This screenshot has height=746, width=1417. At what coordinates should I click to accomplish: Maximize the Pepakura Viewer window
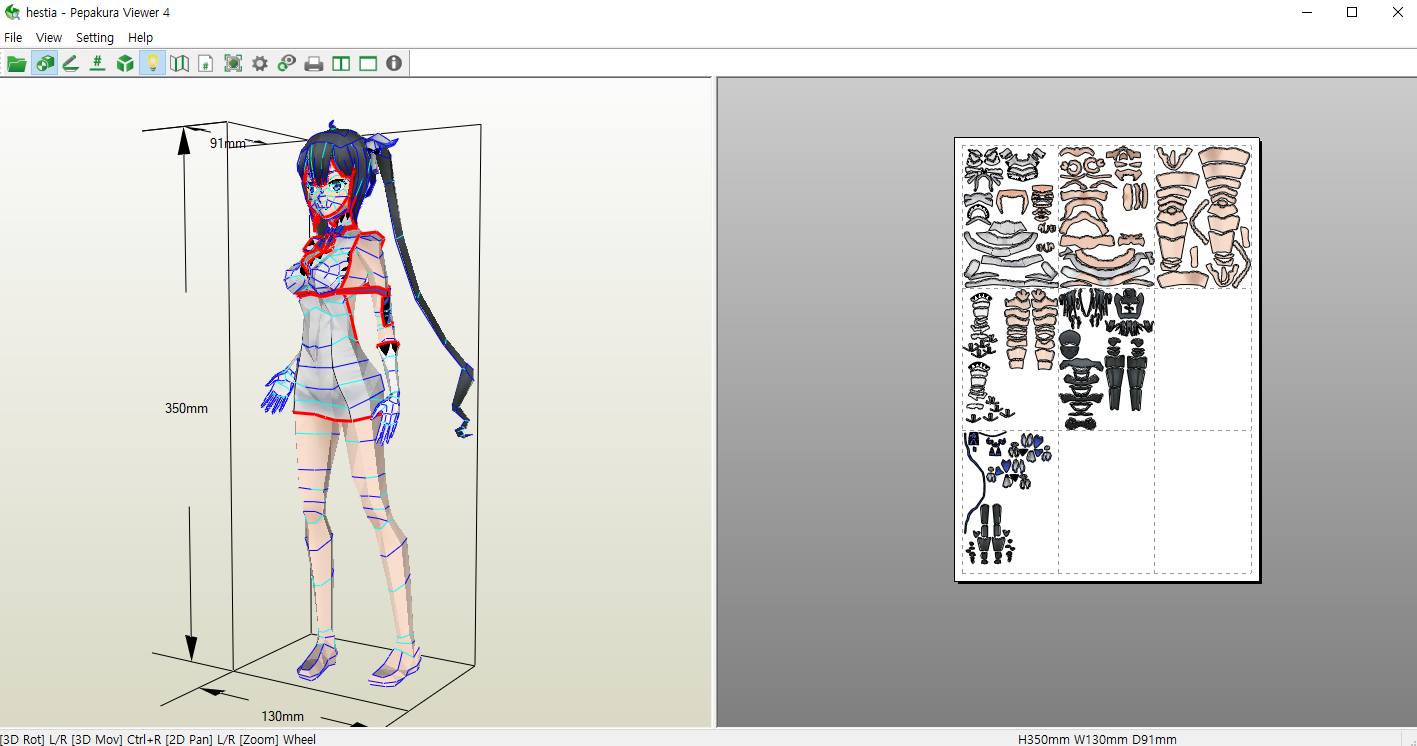[1352, 13]
